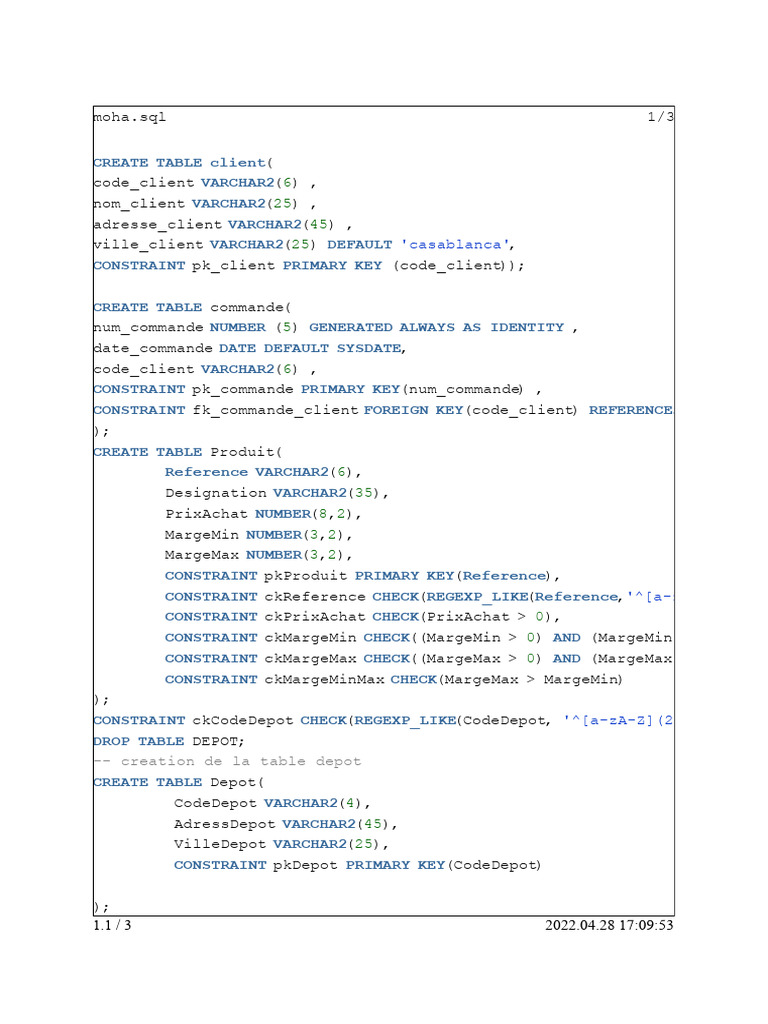Click the DROP TABLE DEPOT statement

168,741
